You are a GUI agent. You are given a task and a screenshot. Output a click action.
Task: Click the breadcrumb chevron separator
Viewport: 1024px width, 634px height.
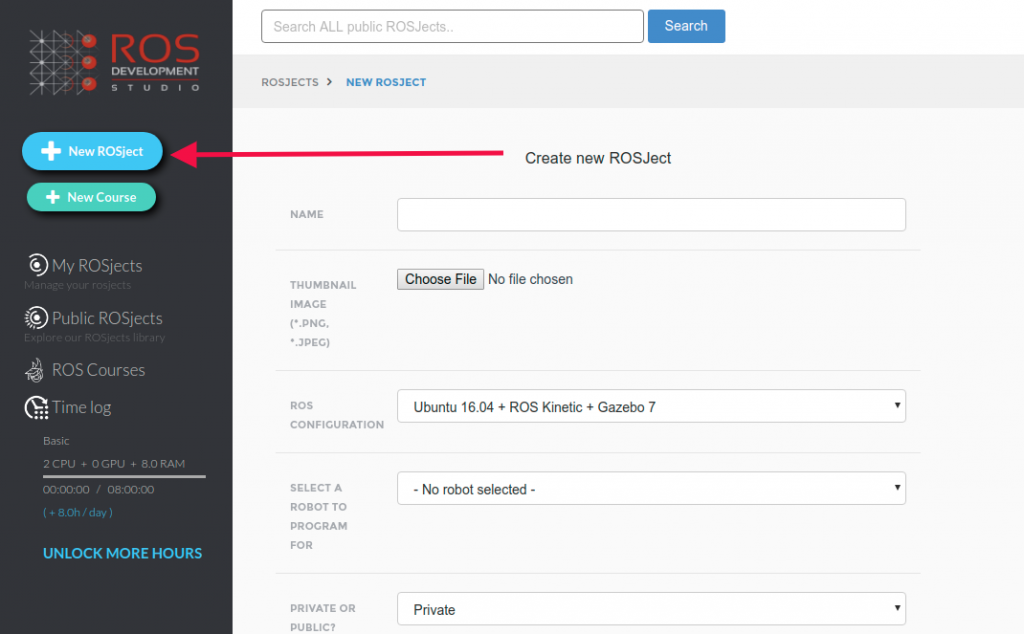(x=330, y=82)
